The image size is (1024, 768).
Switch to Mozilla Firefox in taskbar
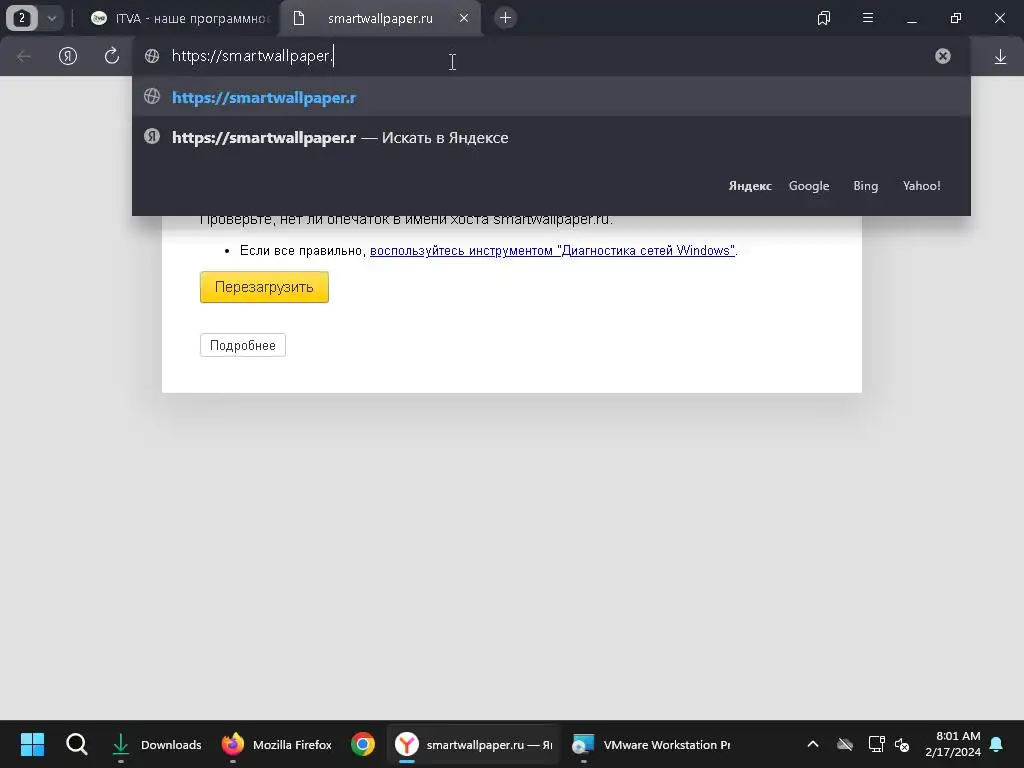click(277, 744)
